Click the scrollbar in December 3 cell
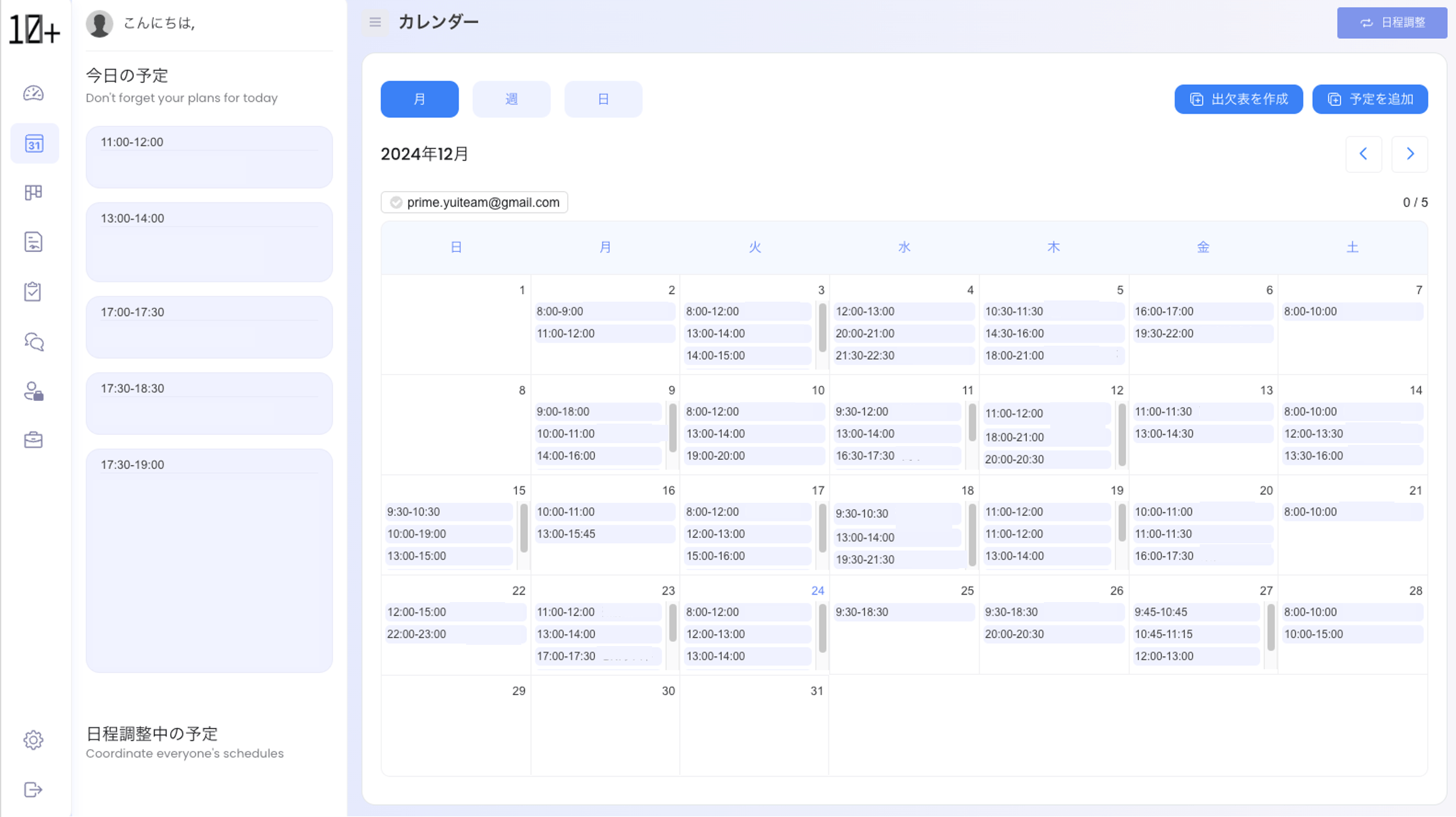Image resolution: width=1456 pixels, height=817 pixels. click(822, 328)
